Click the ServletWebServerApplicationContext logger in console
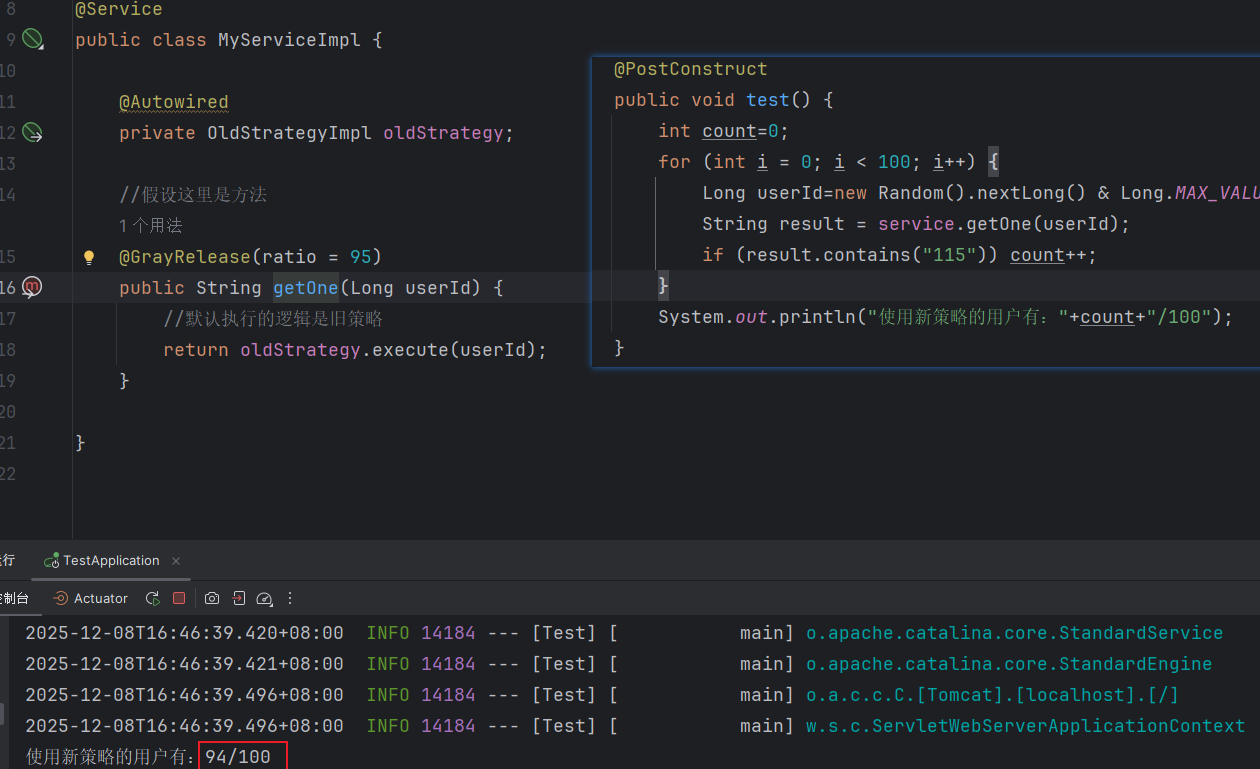The width and height of the screenshot is (1260, 769). click(1025, 726)
